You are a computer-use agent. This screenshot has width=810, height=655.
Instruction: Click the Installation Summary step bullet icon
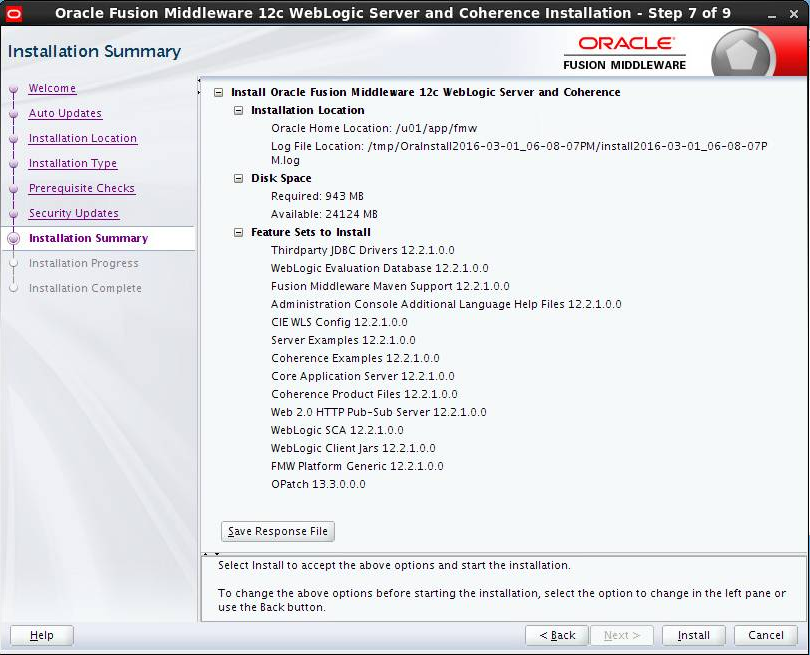coord(14,239)
